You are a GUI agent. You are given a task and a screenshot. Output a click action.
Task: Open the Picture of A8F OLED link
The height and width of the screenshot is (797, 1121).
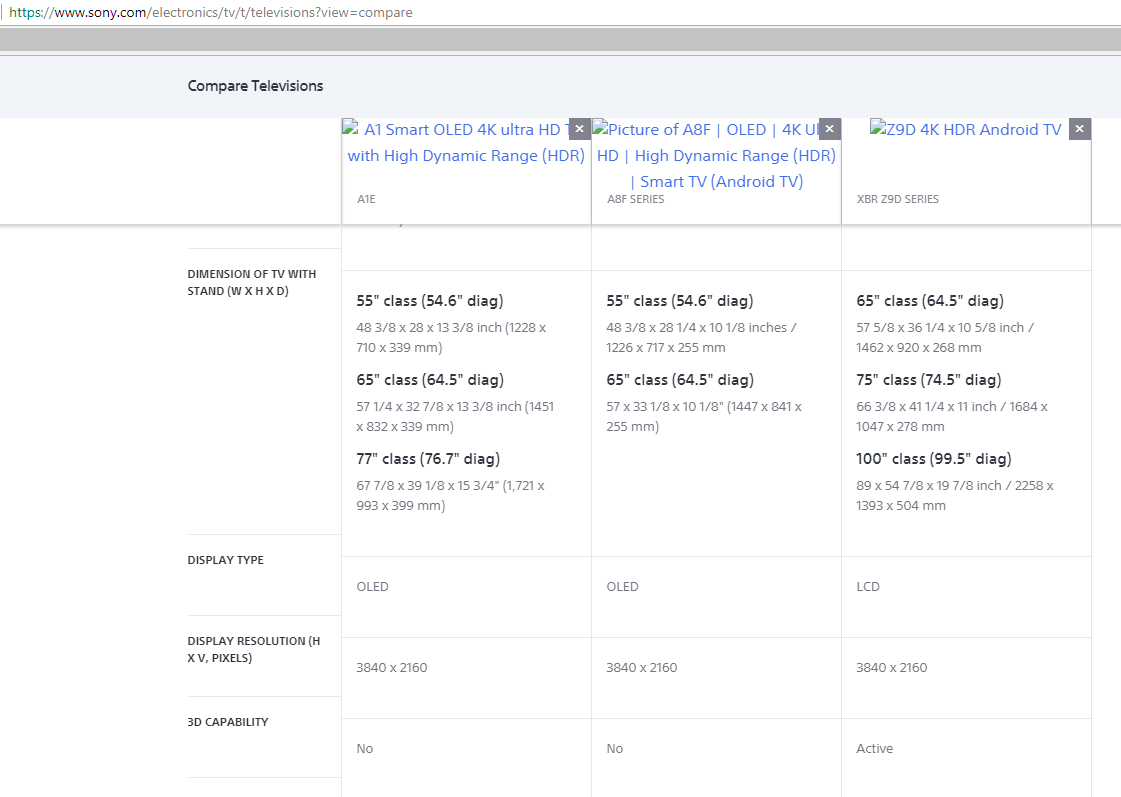(716, 155)
